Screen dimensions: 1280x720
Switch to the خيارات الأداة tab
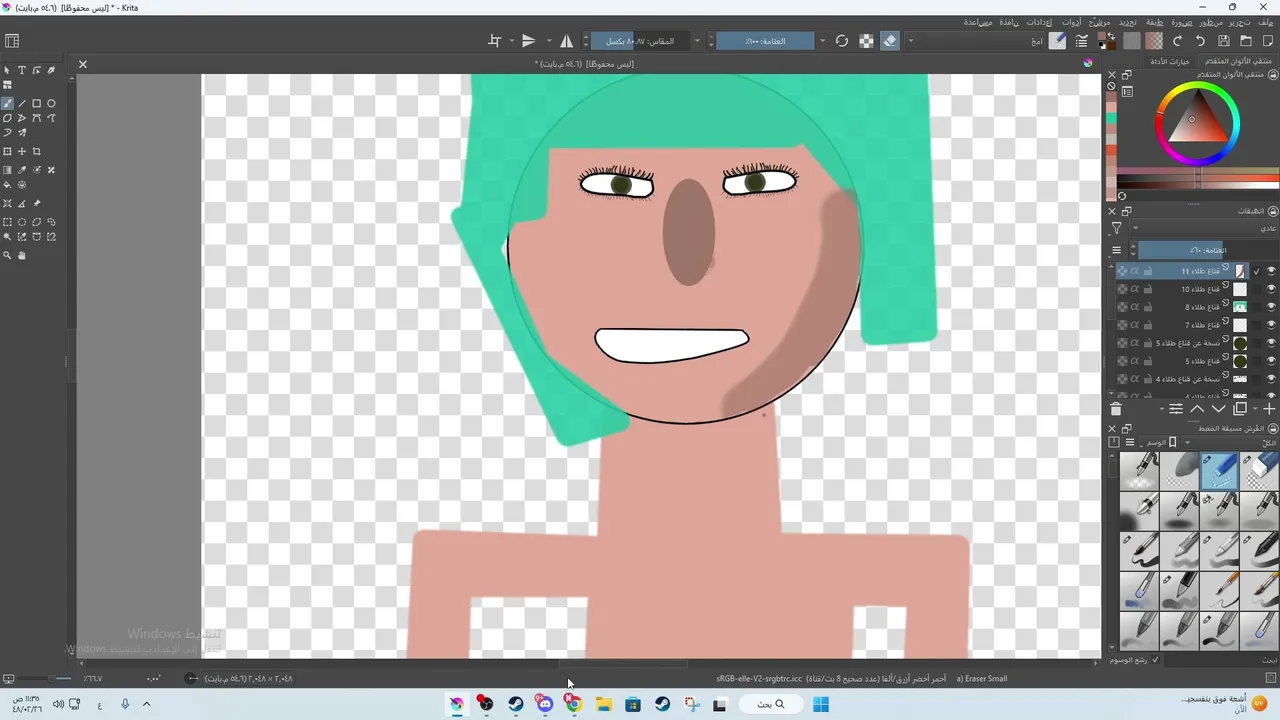point(1171,61)
